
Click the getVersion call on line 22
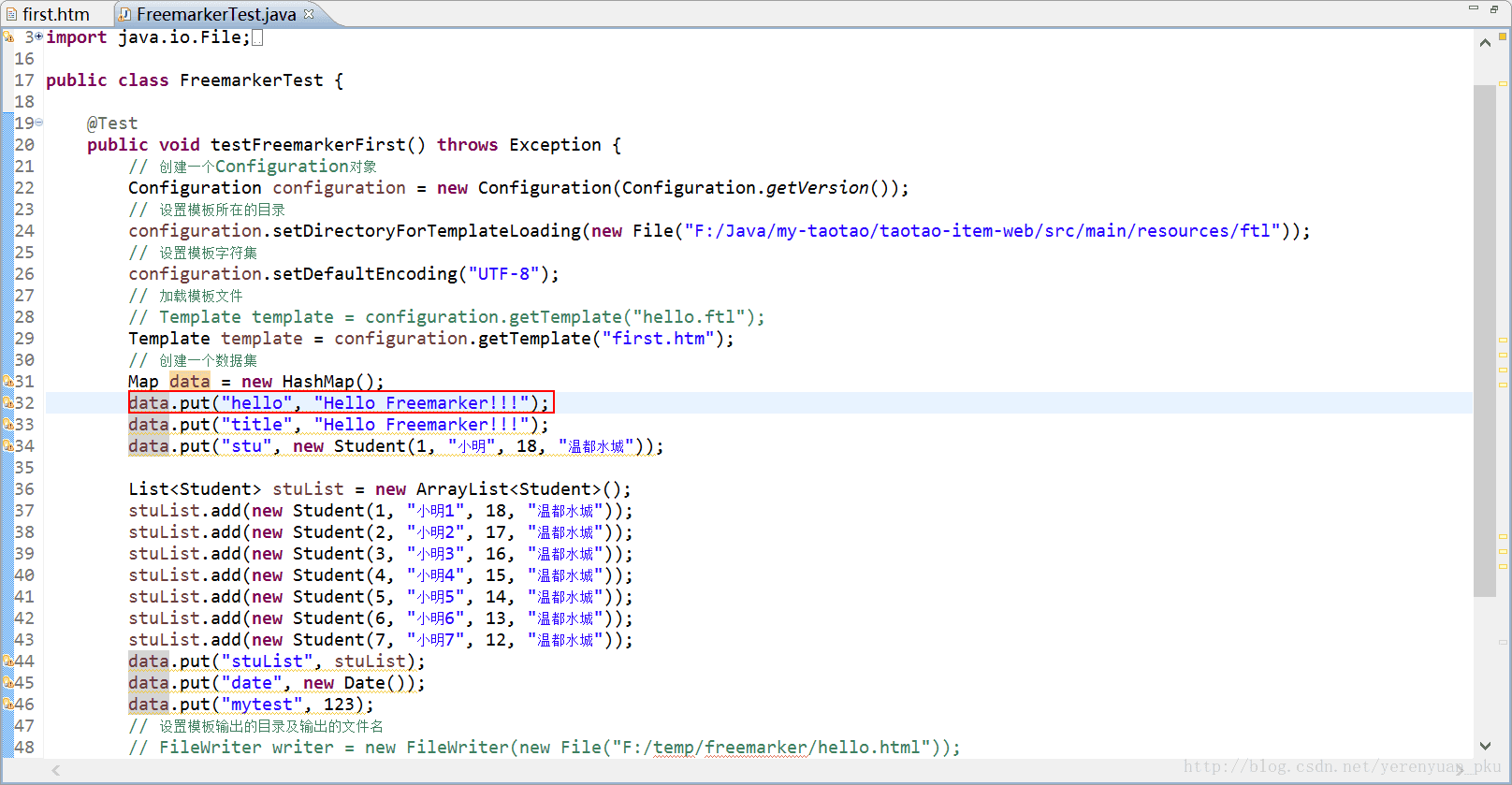click(x=818, y=188)
